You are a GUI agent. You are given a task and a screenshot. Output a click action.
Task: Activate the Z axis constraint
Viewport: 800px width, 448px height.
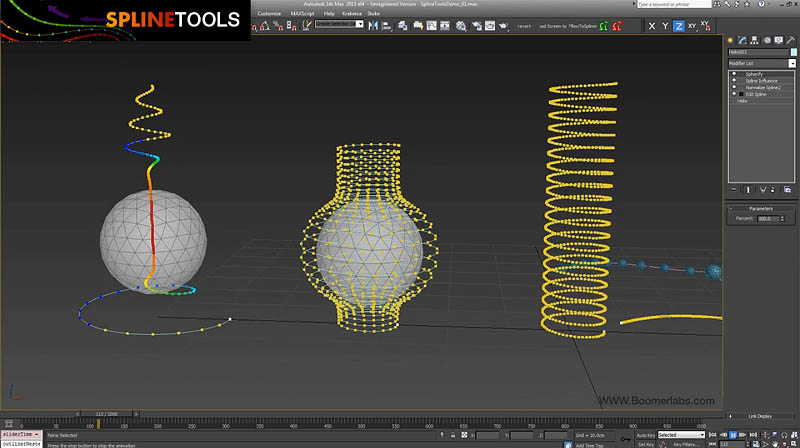[679, 26]
